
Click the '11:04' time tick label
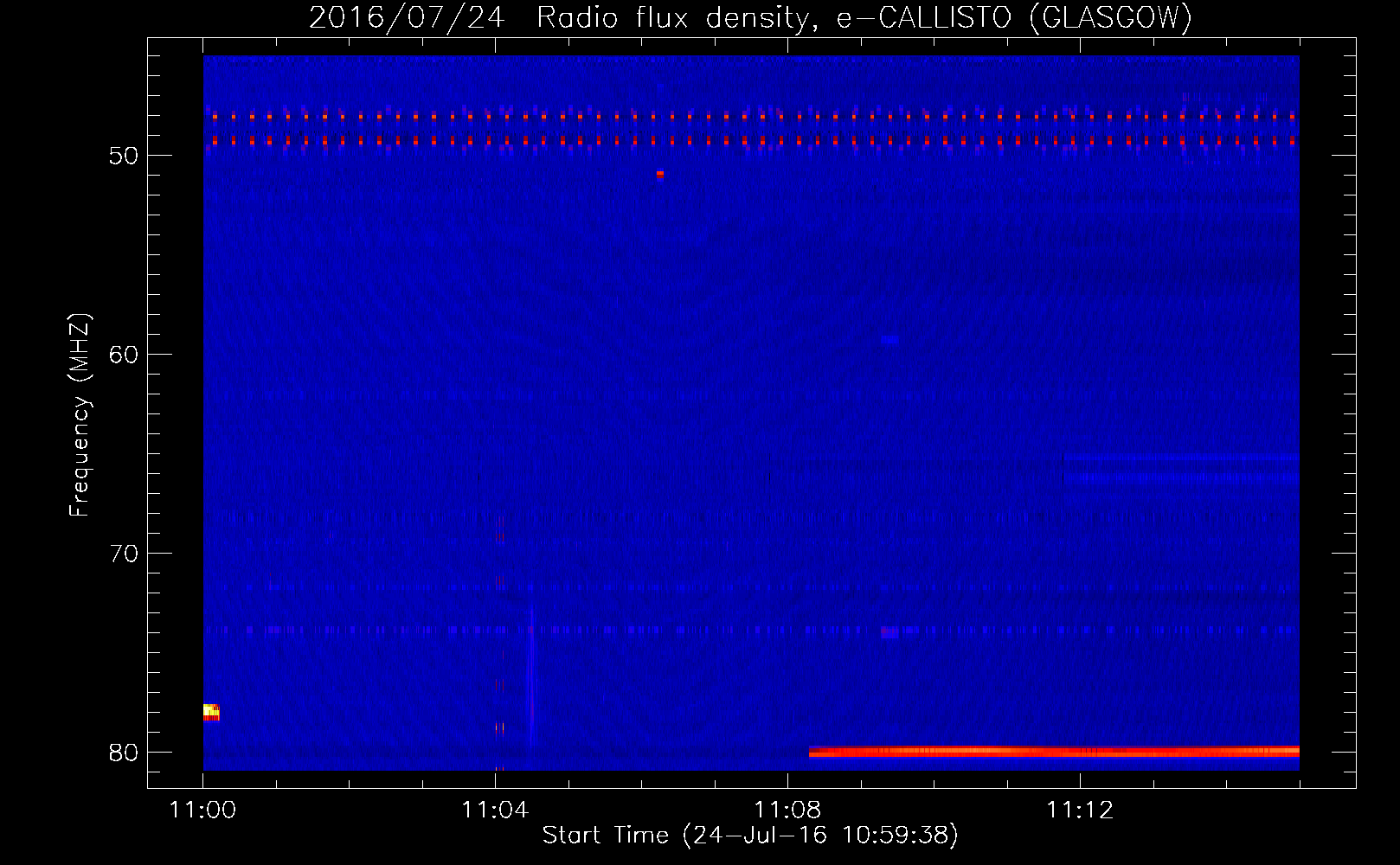(495, 811)
